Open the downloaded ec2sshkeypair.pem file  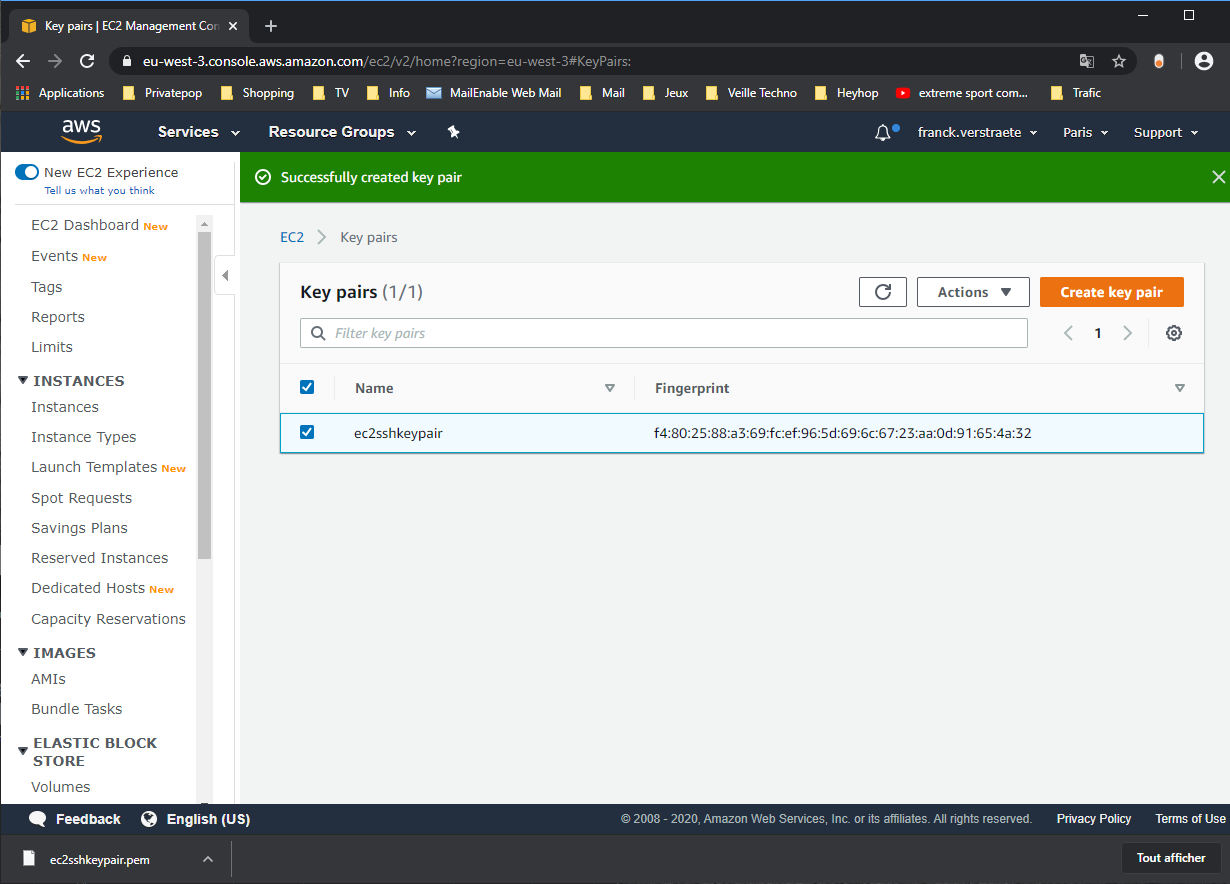(100, 859)
